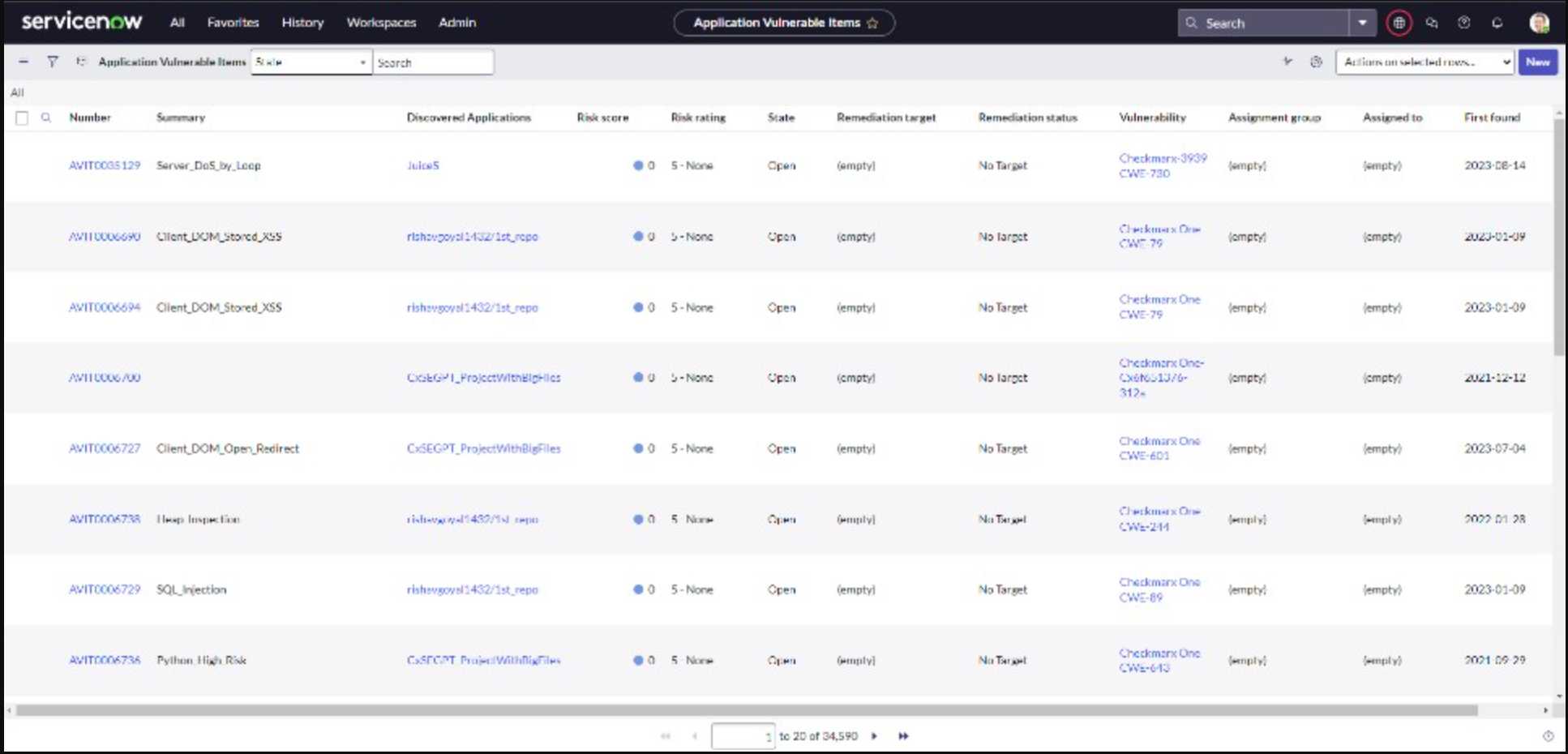Open Connect chat via the chat icon

tap(1433, 23)
